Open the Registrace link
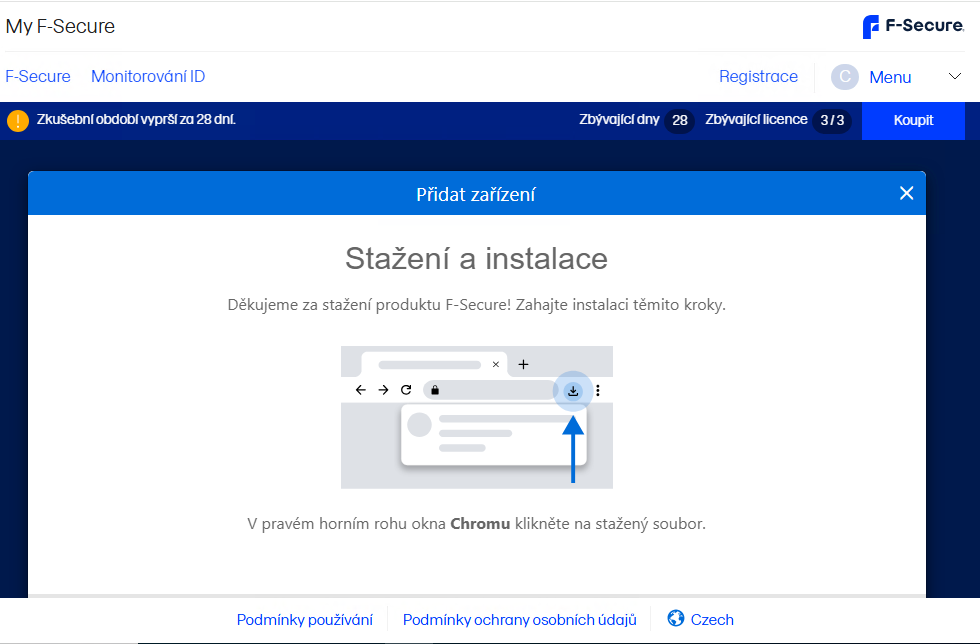Viewport: 980px width, 644px height. pos(758,76)
